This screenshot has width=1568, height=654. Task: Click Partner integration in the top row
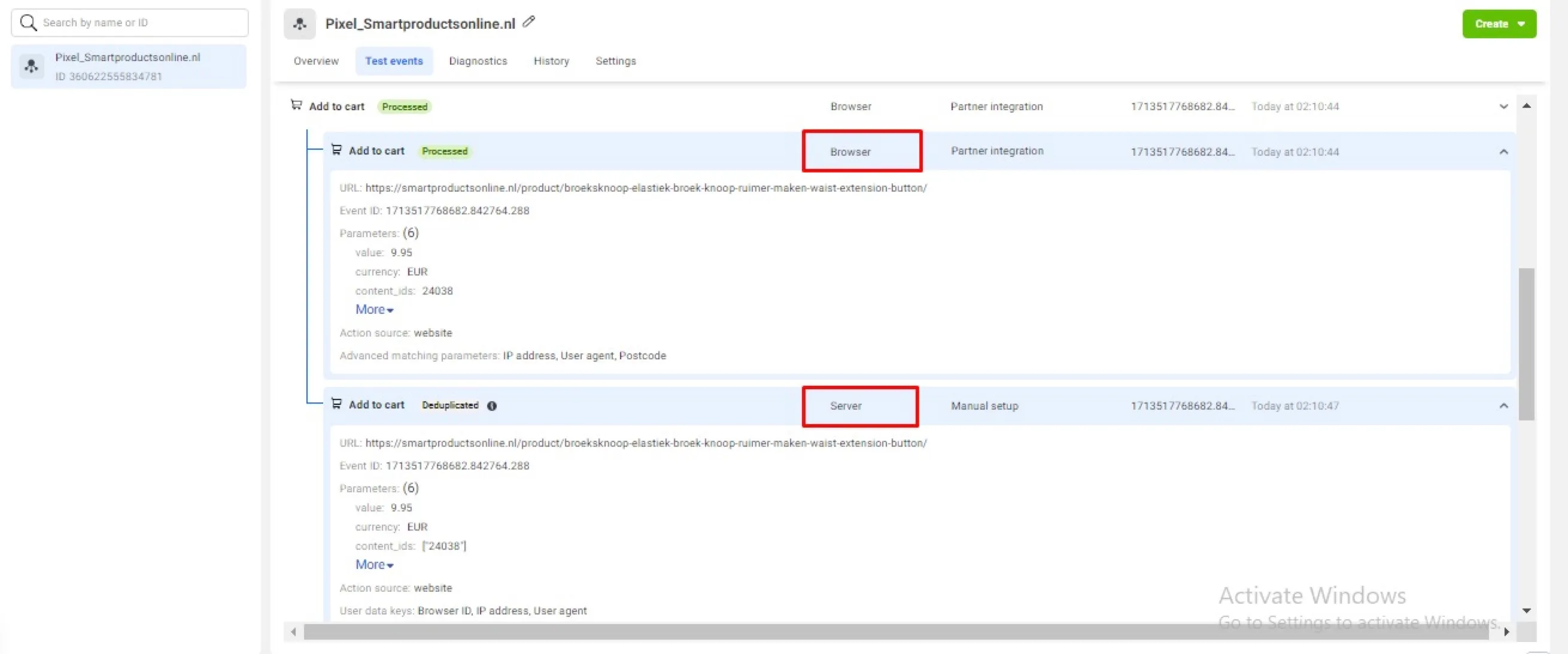coord(996,106)
